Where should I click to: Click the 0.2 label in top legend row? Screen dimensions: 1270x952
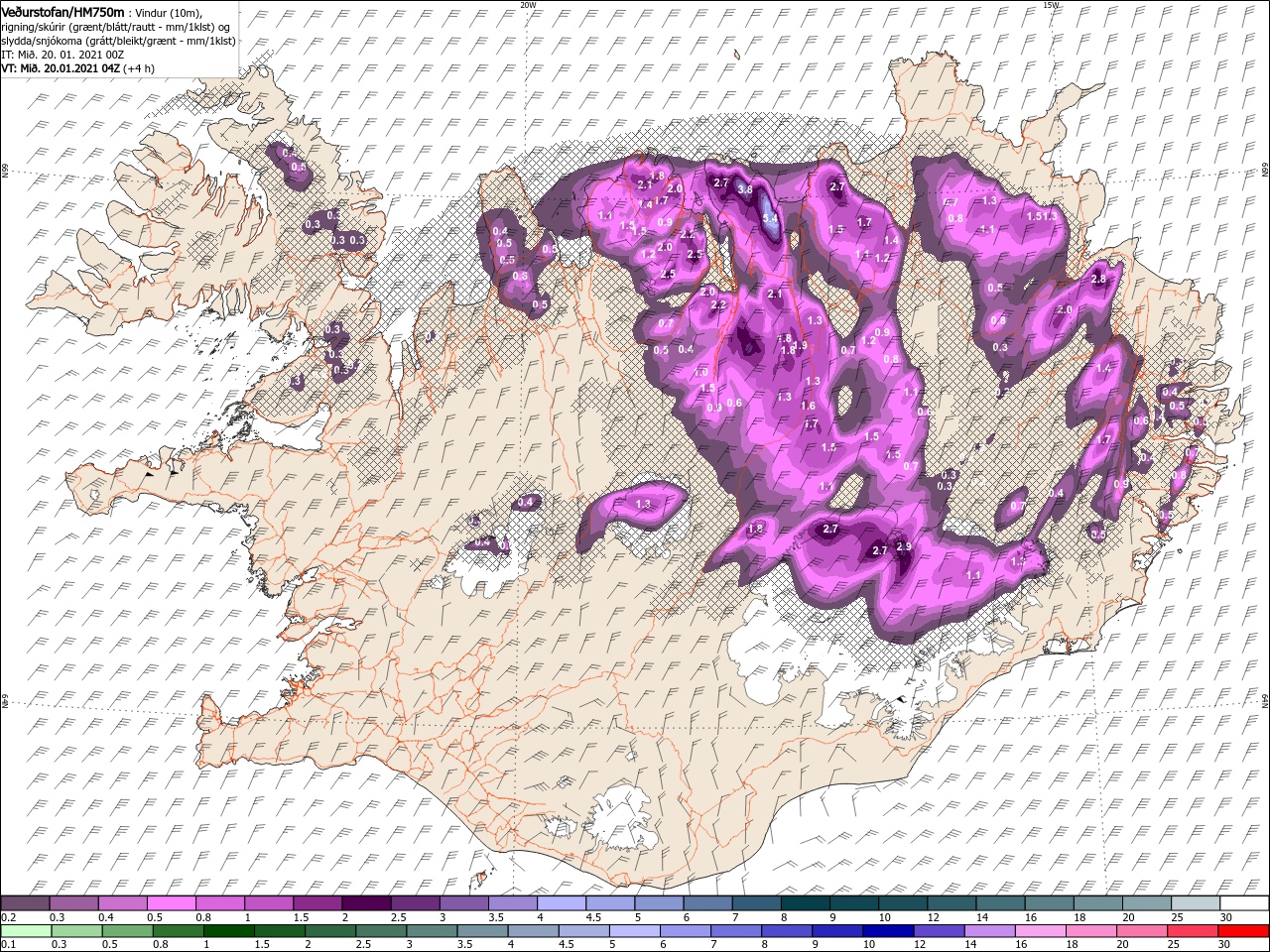9,917
